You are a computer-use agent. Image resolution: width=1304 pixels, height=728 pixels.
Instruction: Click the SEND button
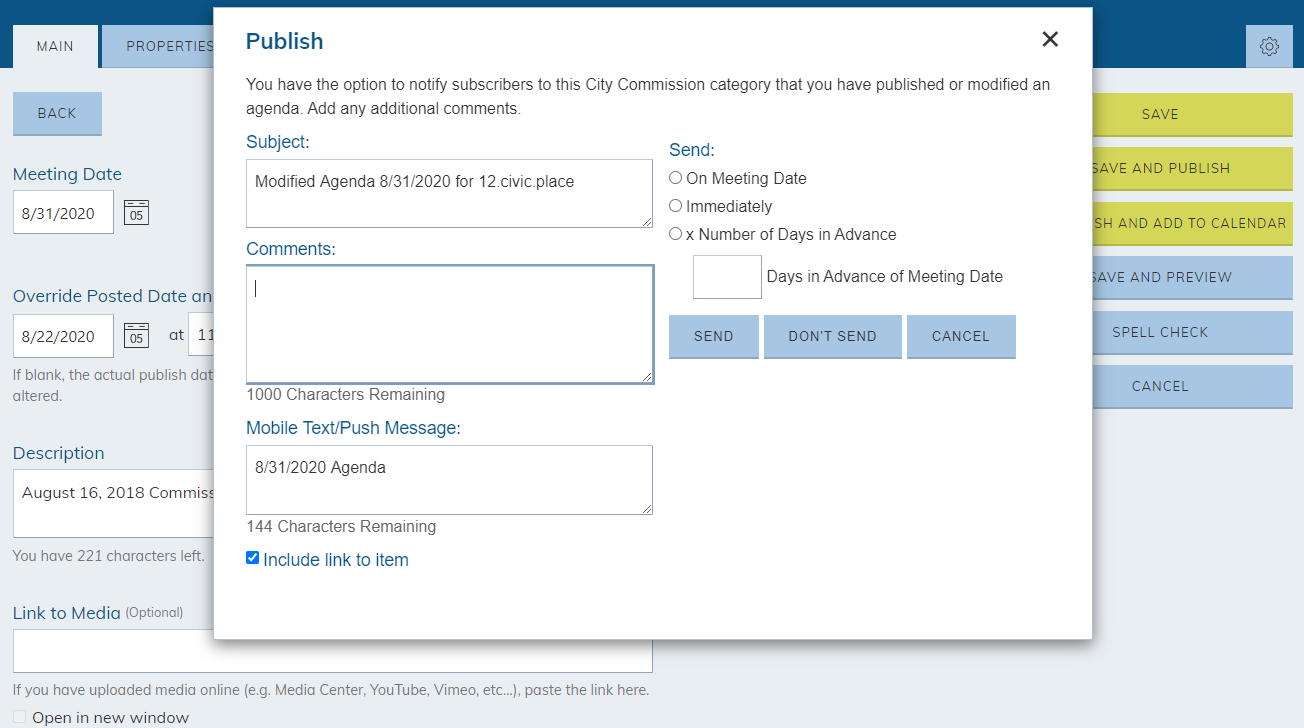pyautogui.click(x=713, y=336)
